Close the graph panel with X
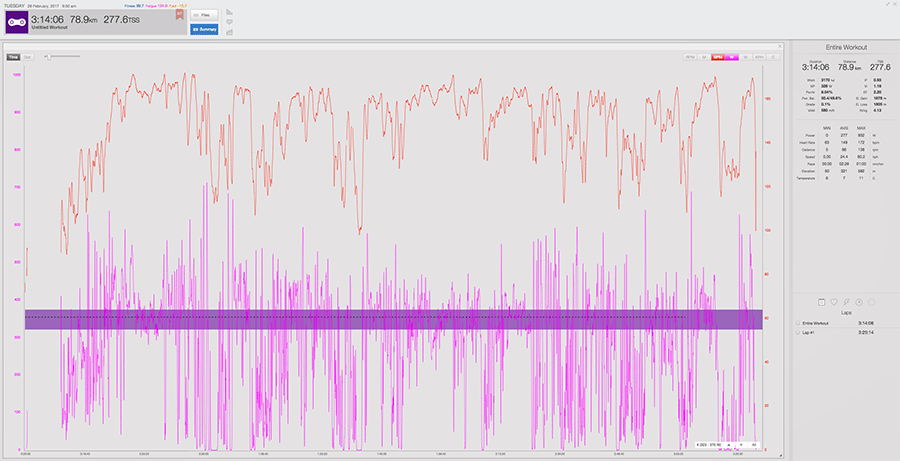 click(779, 46)
